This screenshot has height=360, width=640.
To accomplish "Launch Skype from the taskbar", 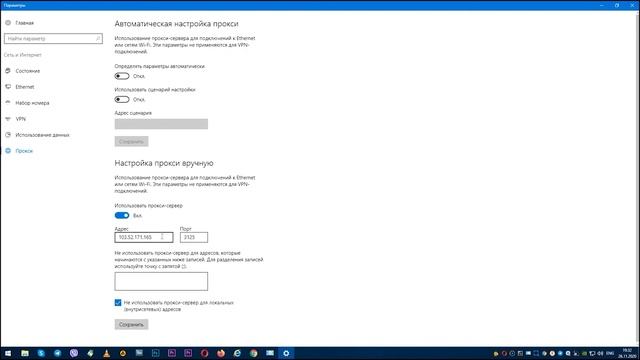I will [x=41, y=353].
